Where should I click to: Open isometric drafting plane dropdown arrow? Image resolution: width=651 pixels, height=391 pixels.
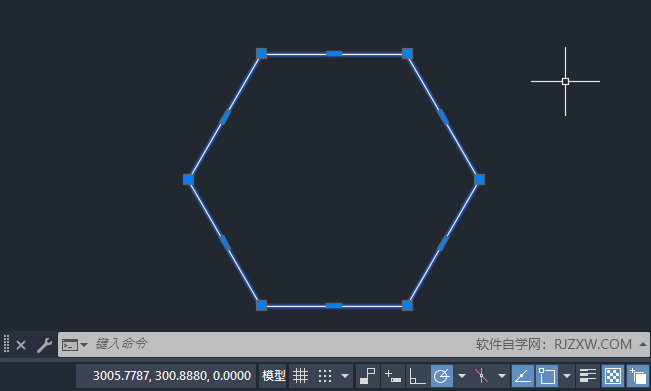(502, 376)
